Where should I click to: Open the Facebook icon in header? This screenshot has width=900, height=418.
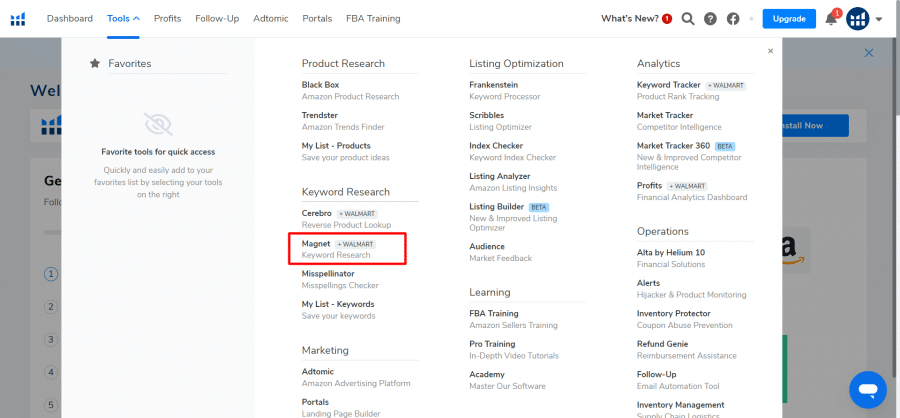[733, 19]
